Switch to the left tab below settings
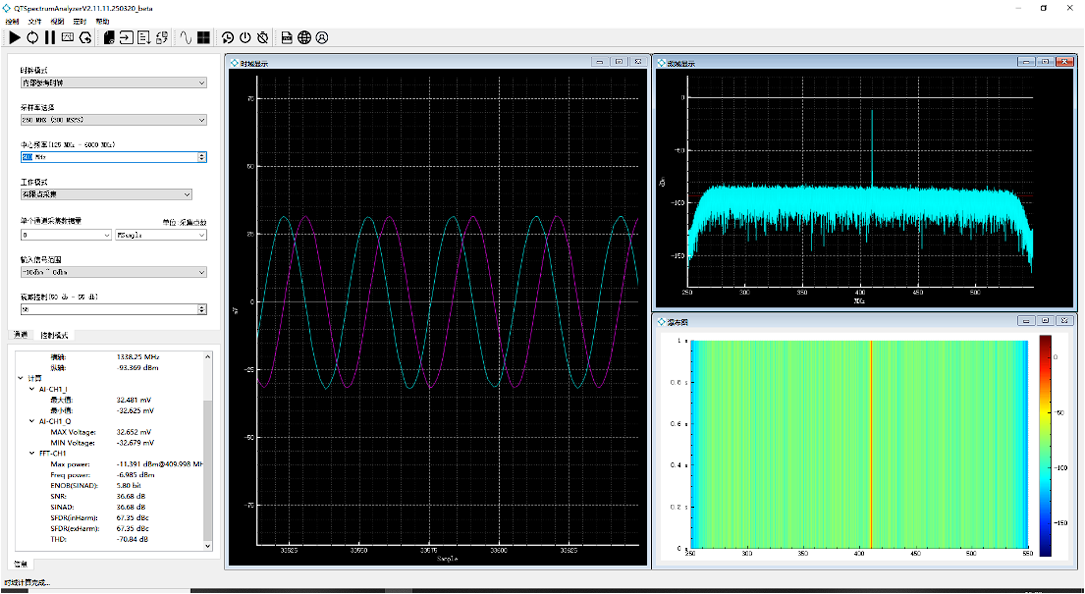Image resolution: width=1085 pixels, height=594 pixels. [21, 335]
